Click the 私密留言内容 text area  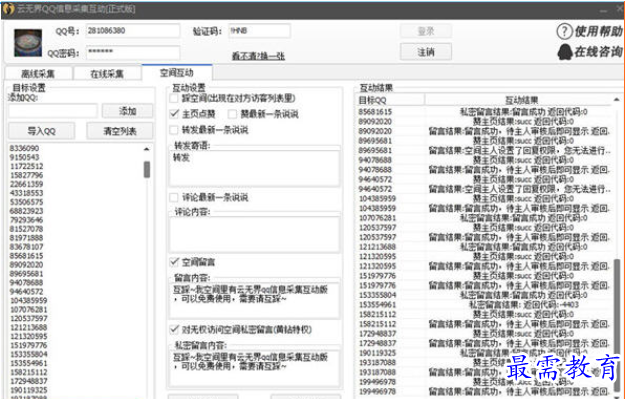coord(255,368)
